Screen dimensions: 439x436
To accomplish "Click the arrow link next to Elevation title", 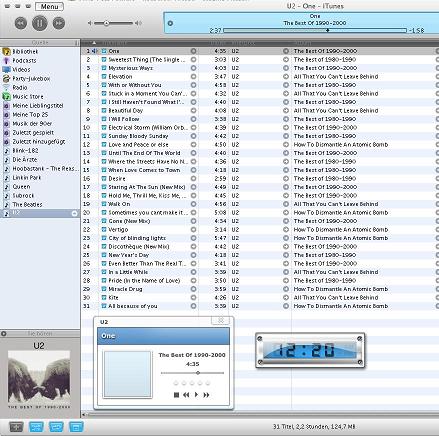I will [193, 77].
